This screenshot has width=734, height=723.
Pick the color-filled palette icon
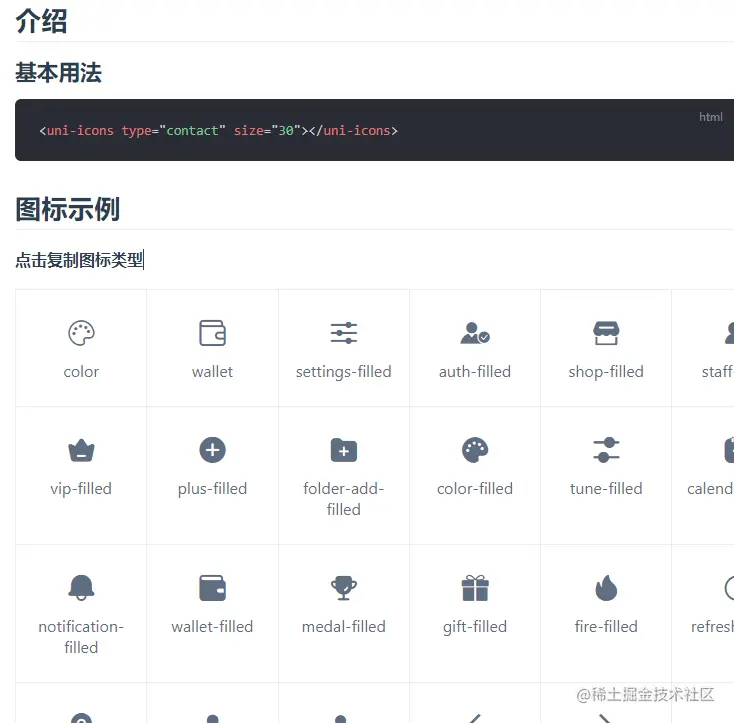(x=475, y=450)
